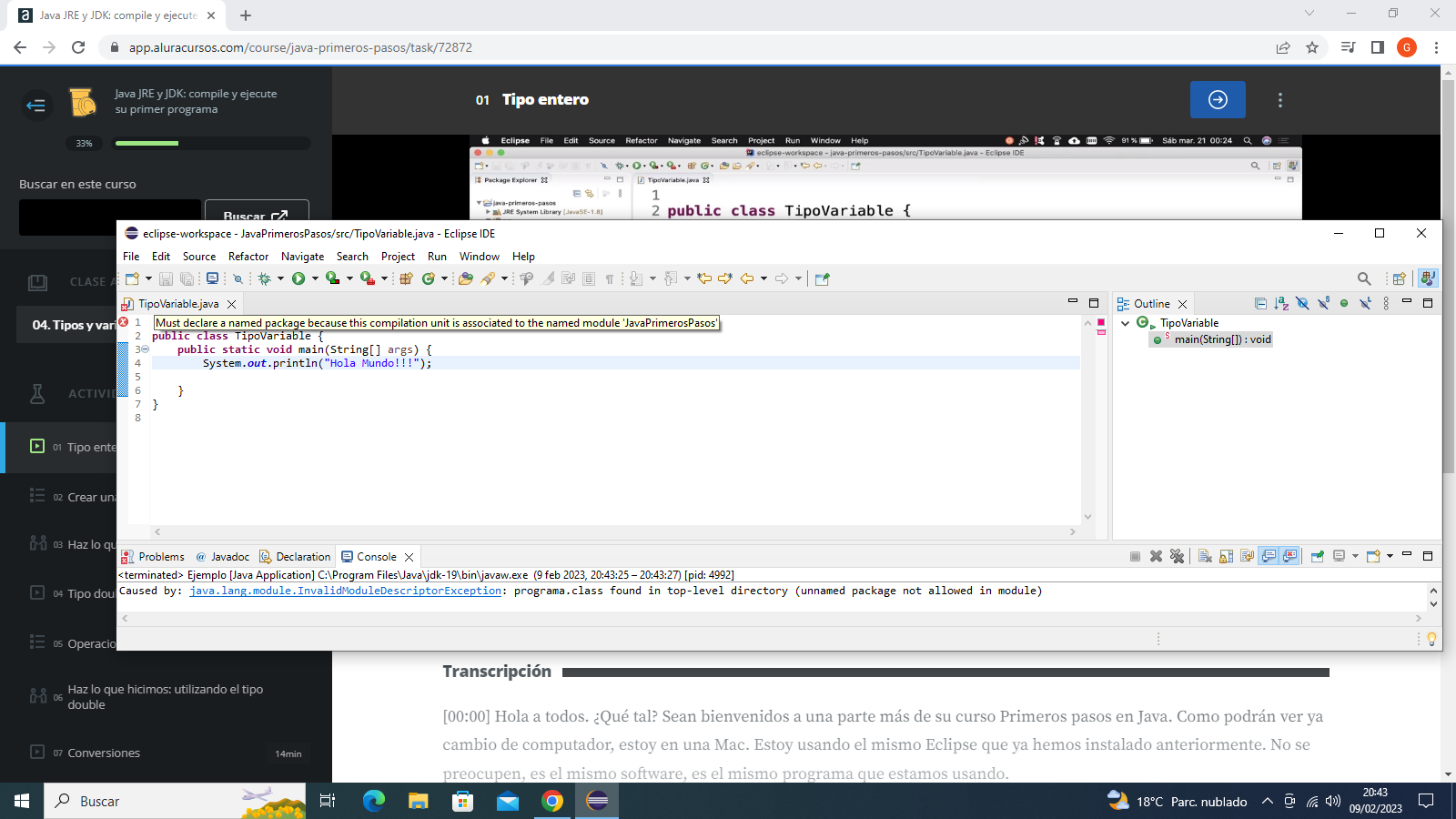
Task: Click the Open Perspective icon
Action: (x=1400, y=278)
